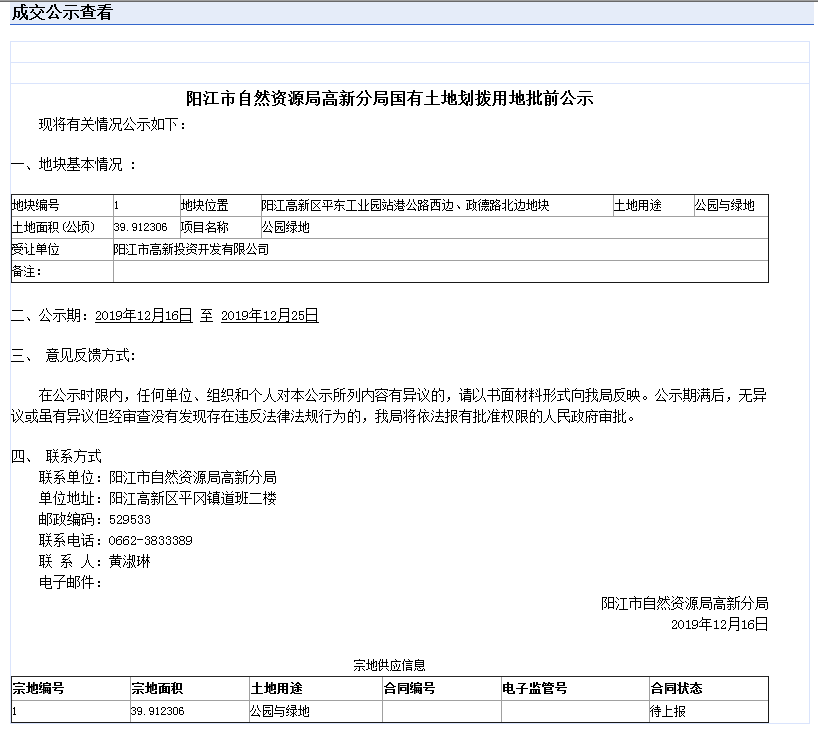Click the 项目名称 value 公园绿地

tap(286, 227)
